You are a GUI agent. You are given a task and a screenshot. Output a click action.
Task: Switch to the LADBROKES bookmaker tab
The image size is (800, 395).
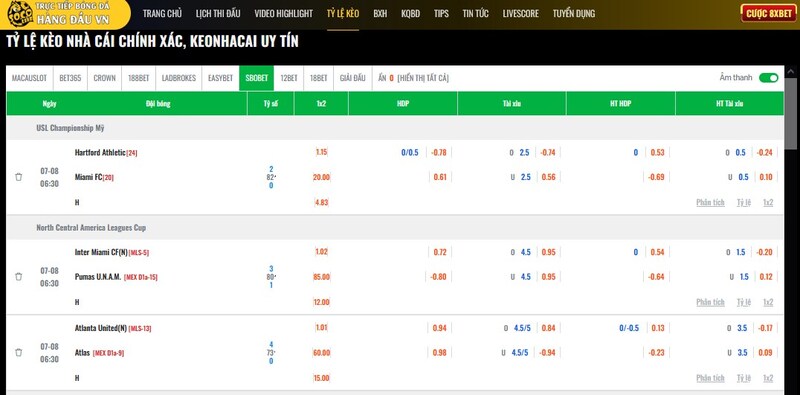click(179, 78)
